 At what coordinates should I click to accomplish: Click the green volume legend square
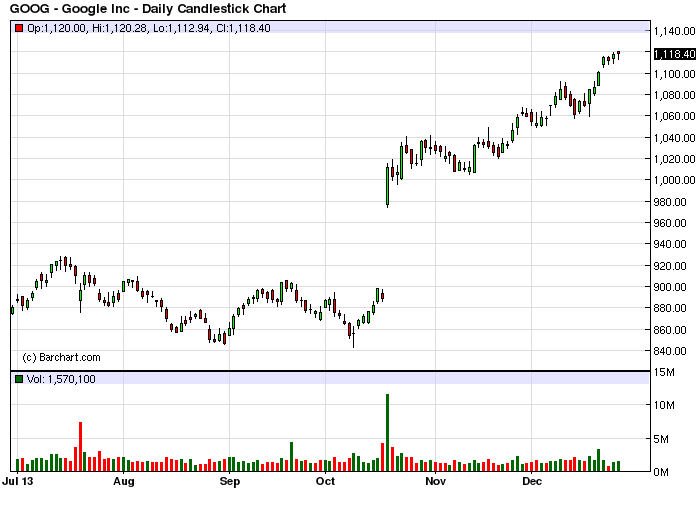pos(19,379)
